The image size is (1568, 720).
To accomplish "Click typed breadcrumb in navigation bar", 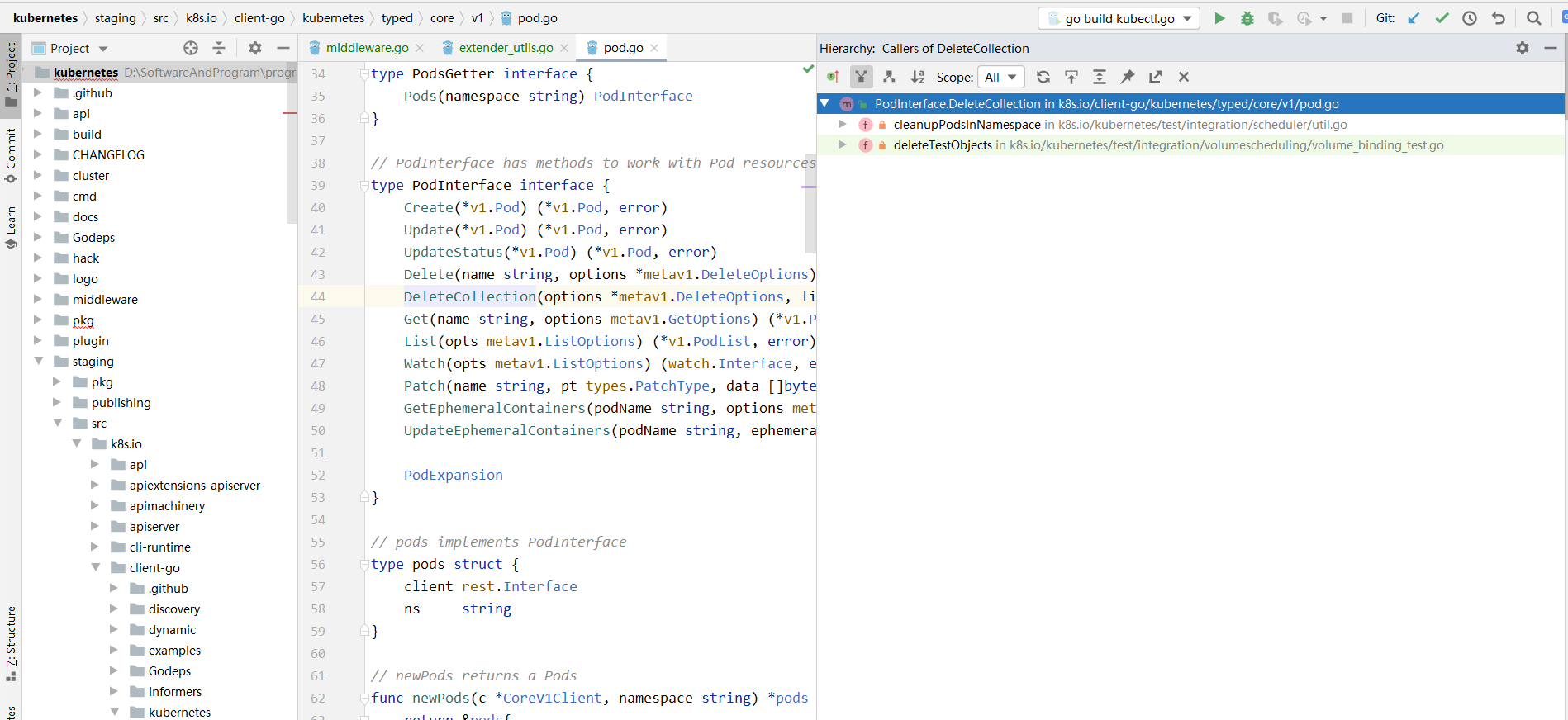I will coord(397,18).
